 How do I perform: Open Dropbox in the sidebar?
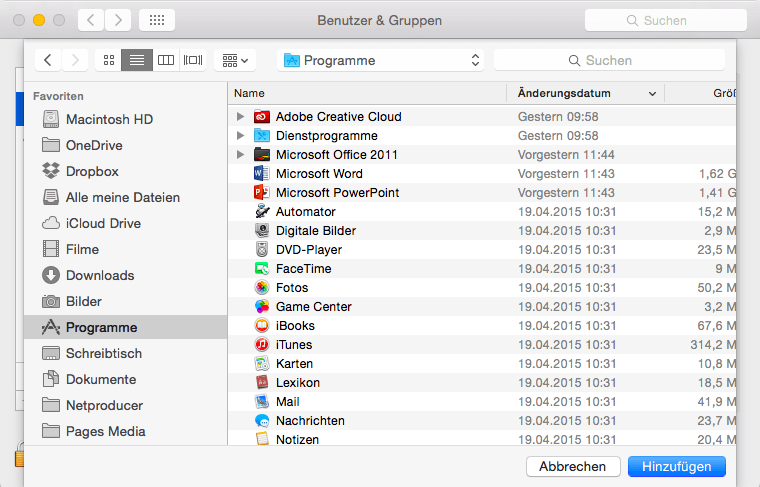pyautogui.click(x=92, y=171)
